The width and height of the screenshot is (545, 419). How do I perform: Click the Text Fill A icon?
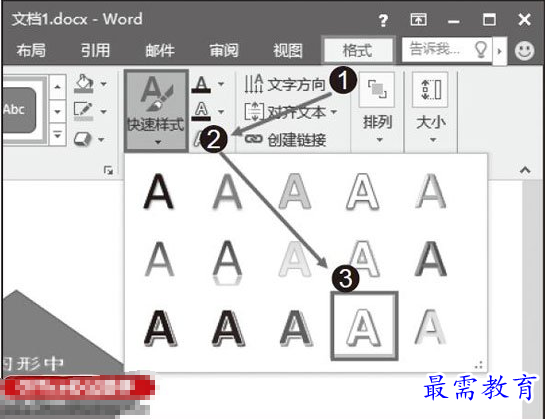click(x=201, y=84)
